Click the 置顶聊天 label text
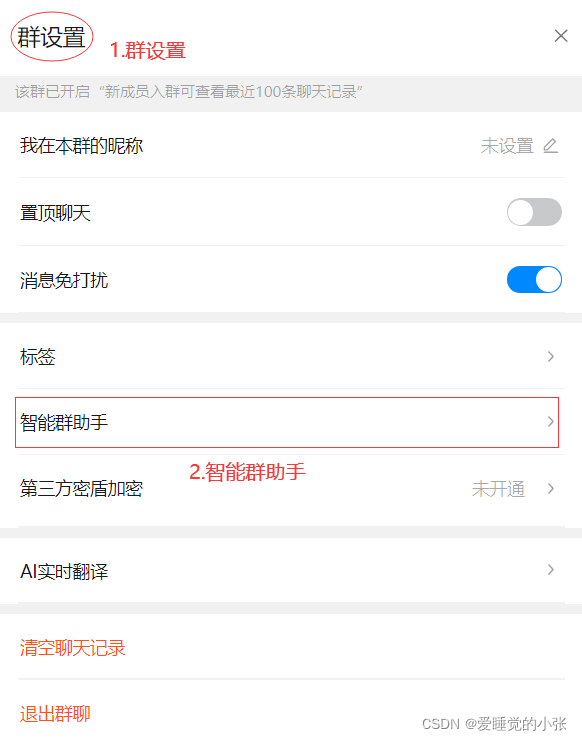Screen dimensions: 582x740 coord(55,213)
